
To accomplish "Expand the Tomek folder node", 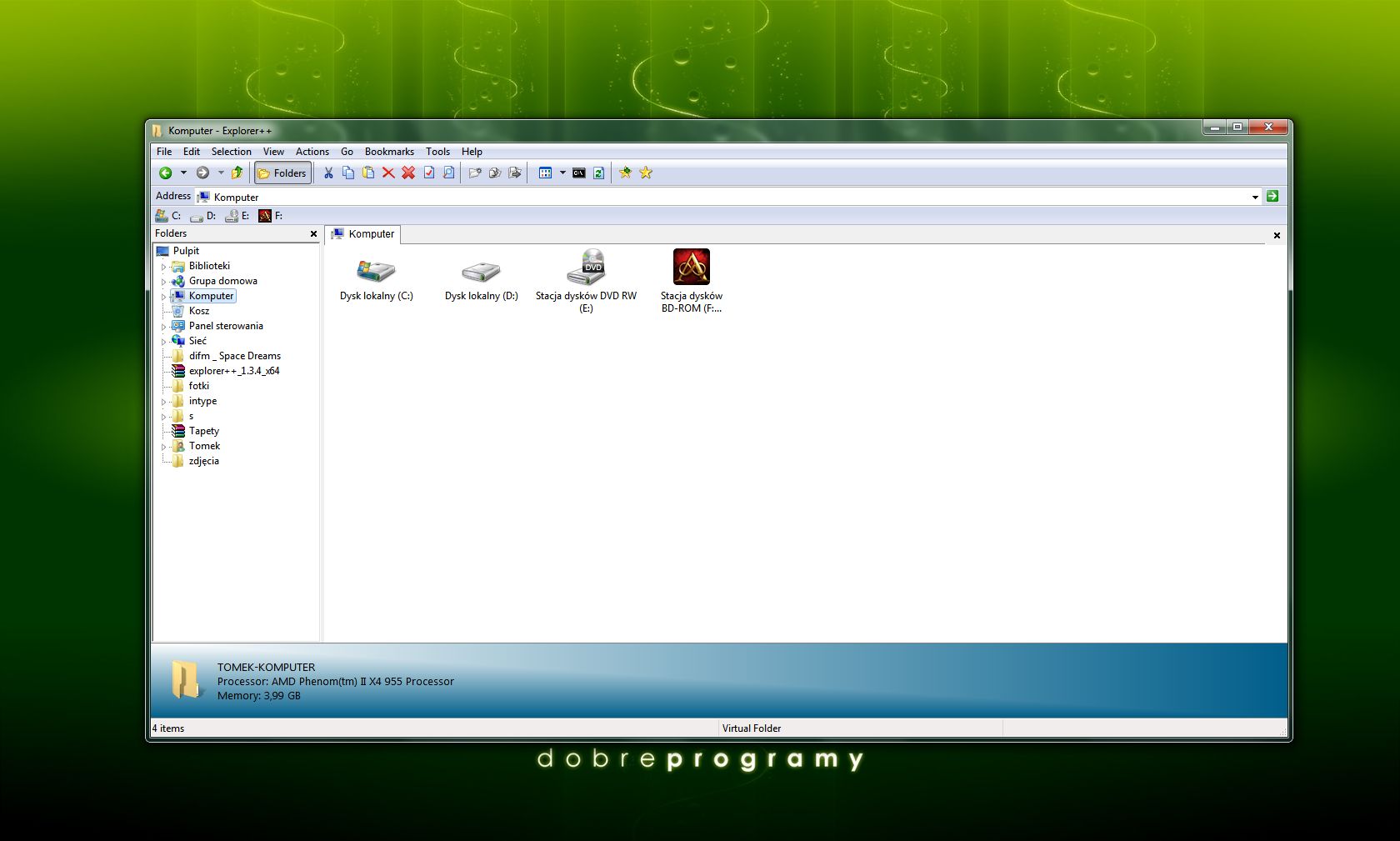I will (163, 448).
